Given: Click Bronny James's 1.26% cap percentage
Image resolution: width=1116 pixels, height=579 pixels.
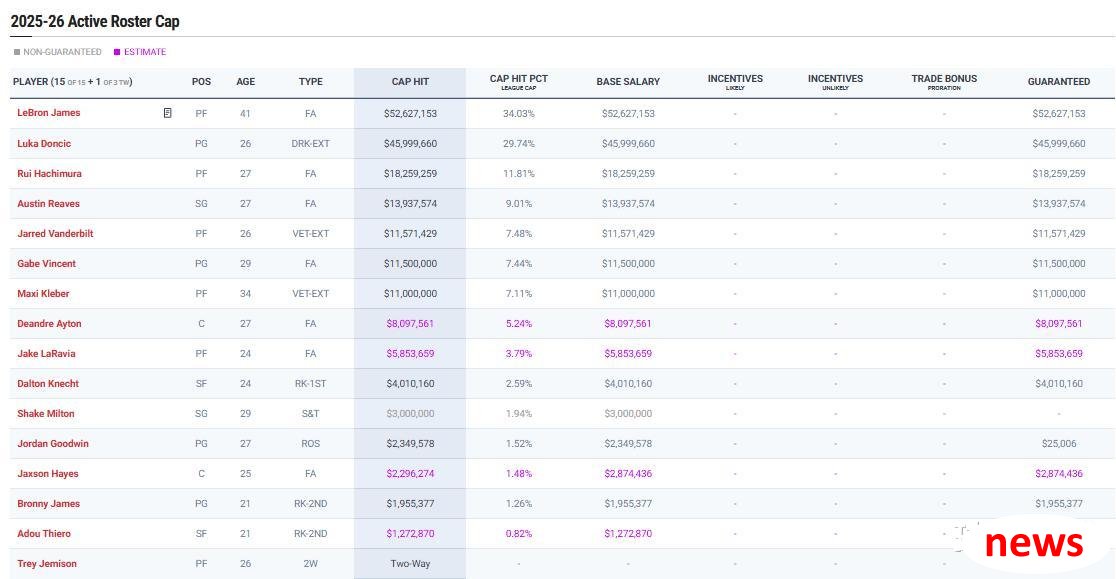Looking at the screenshot, I should (519, 504).
